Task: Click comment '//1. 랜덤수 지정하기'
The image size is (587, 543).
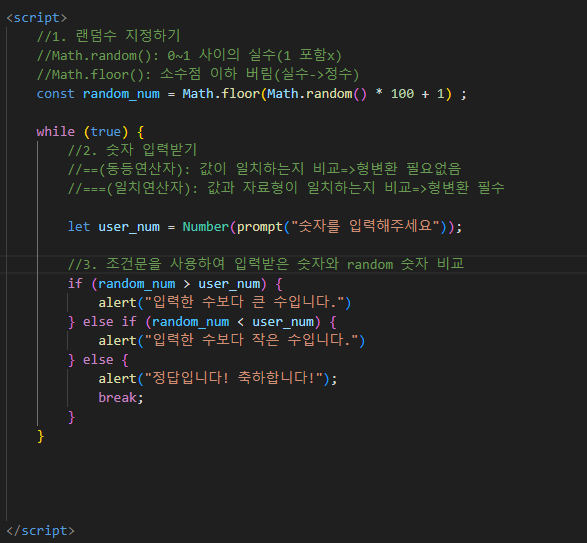Action: 109,36
